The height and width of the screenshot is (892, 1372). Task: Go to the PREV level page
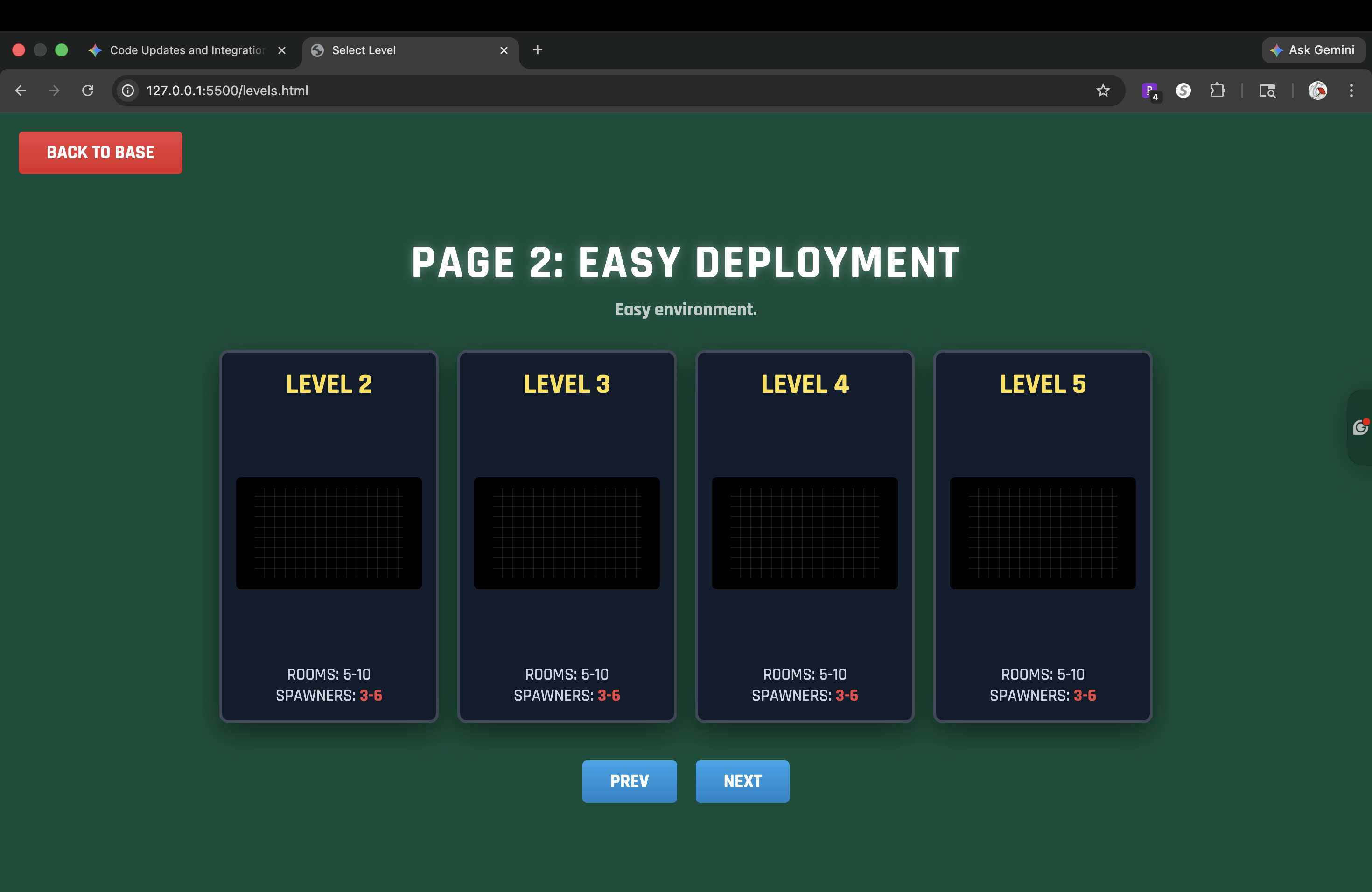[629, 781]
